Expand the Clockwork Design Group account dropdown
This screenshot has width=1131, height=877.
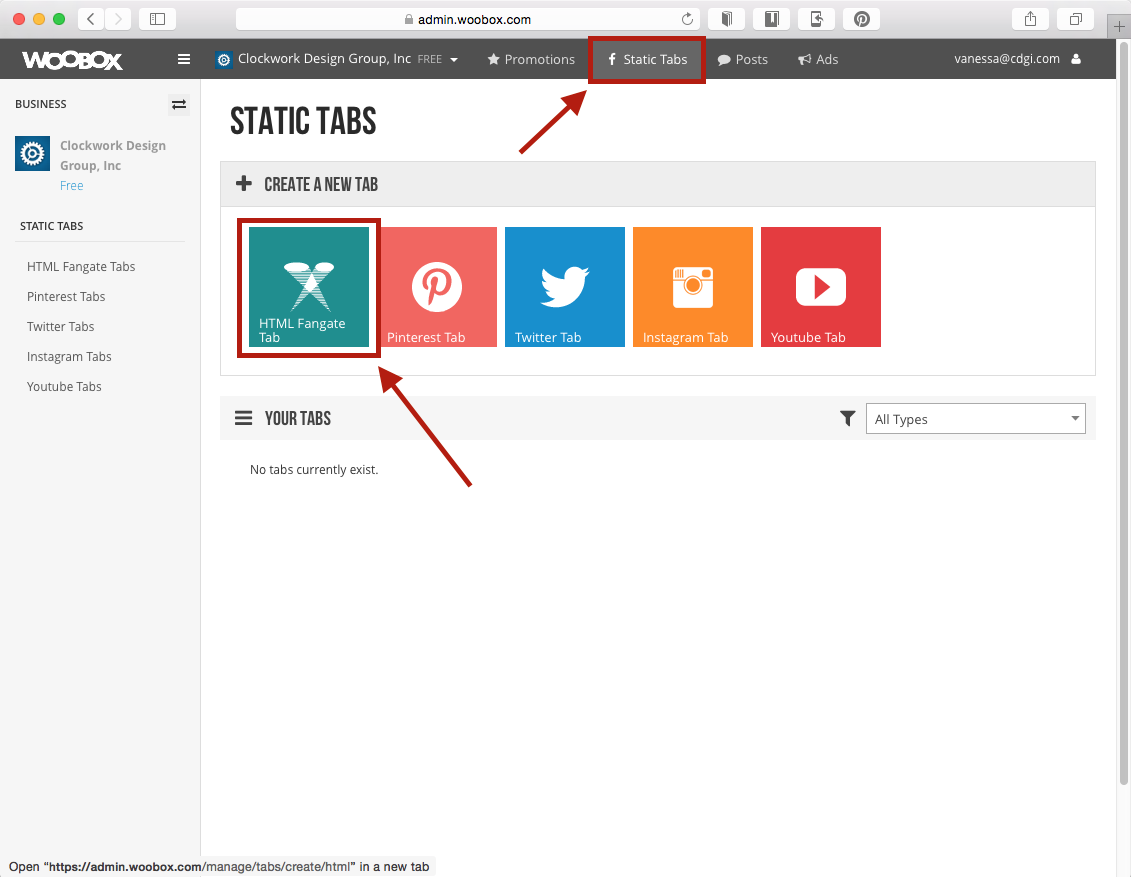(337, 59)
